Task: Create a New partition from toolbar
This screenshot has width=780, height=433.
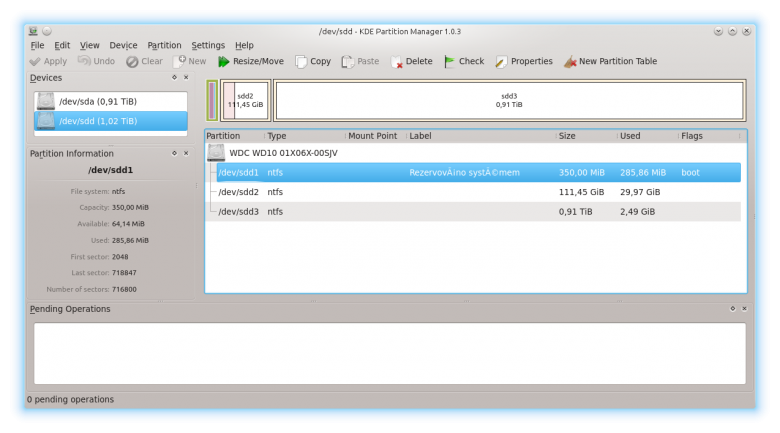Action: [x=190, y=61]
